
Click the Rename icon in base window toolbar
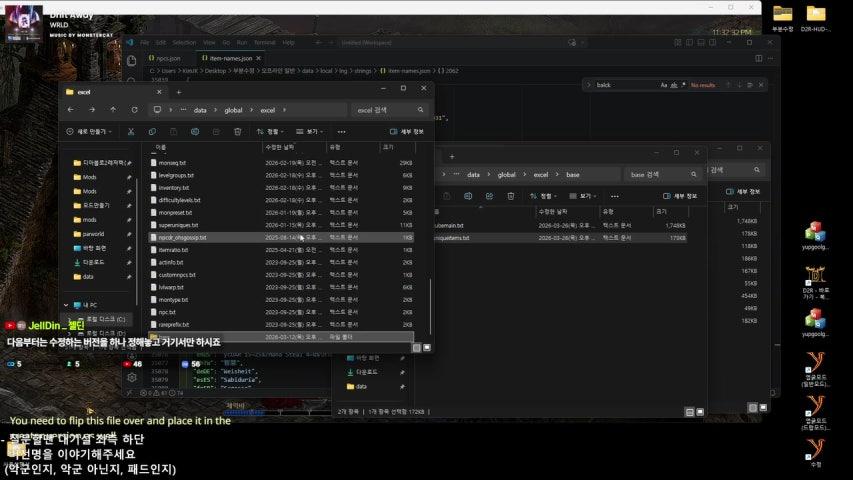(468, 196)
